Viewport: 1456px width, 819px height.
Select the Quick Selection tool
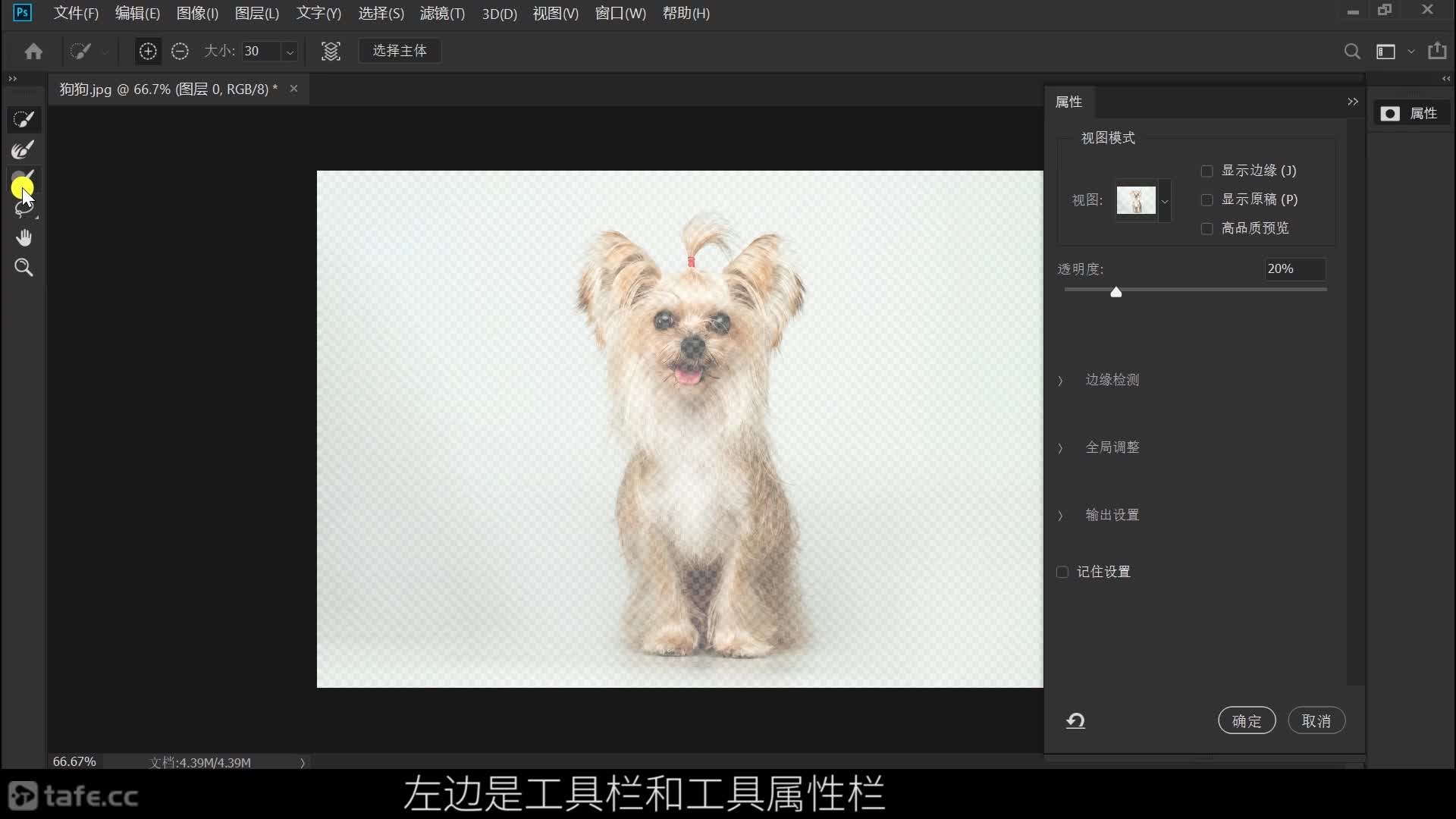point(24,119)
